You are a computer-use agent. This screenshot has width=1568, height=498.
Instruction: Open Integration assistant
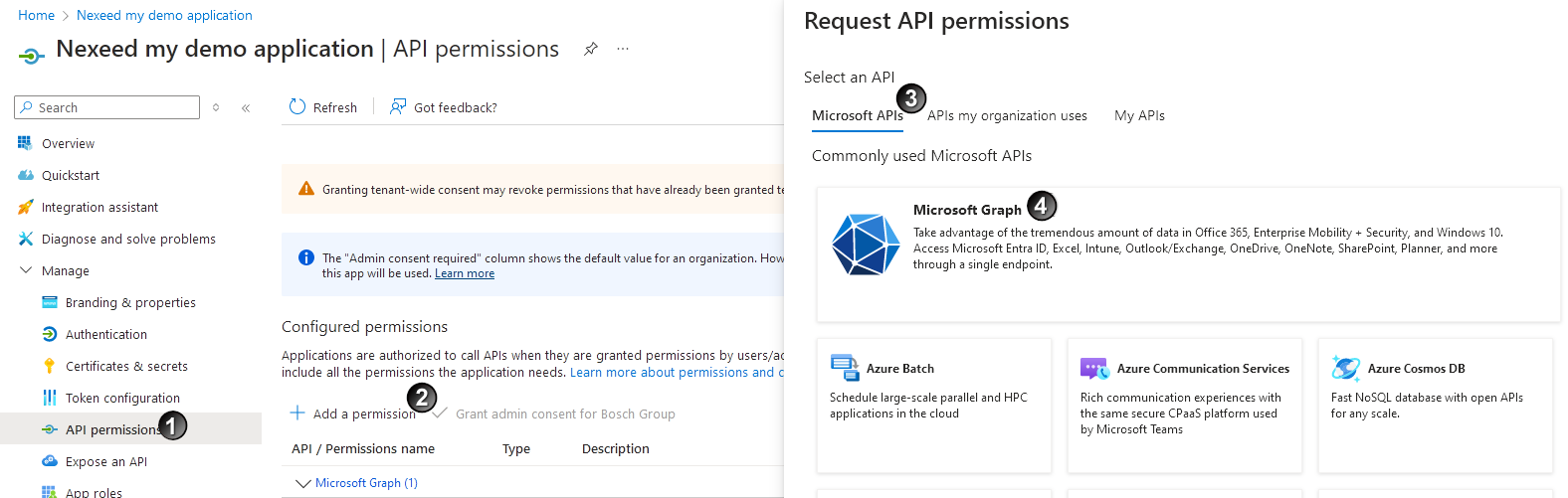point(99,207)
